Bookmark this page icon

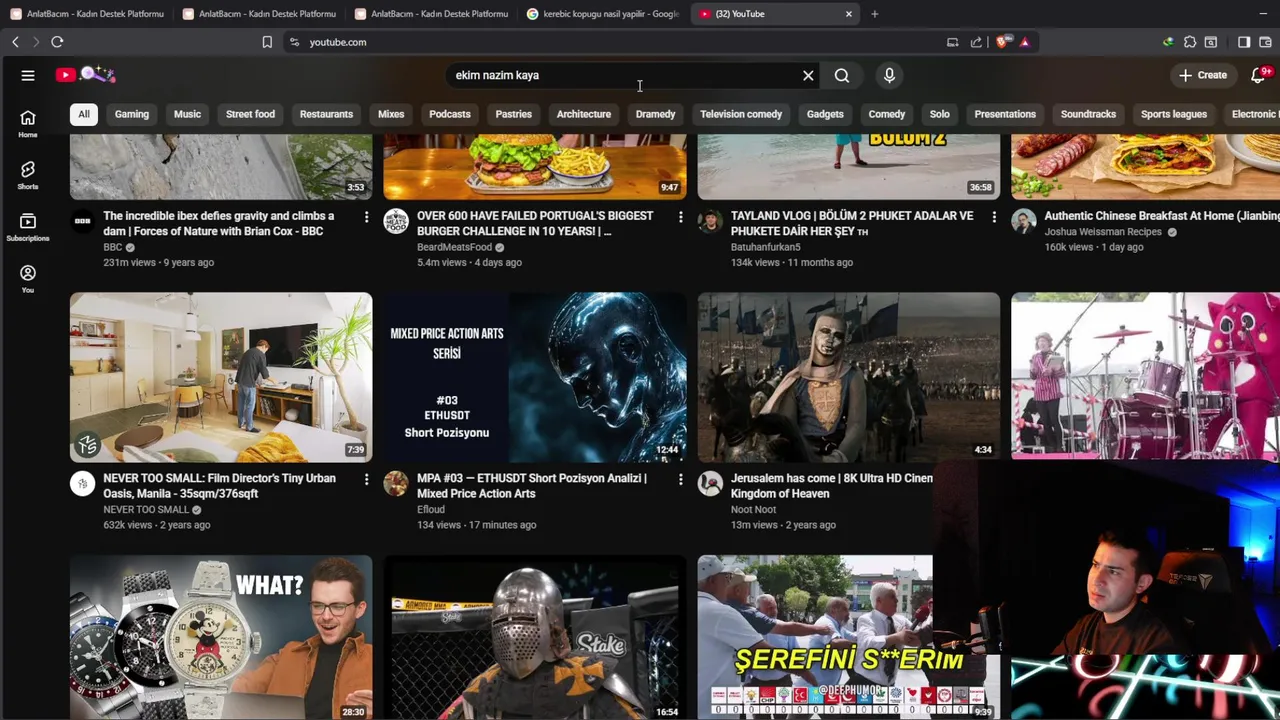[x=267, y=42]
